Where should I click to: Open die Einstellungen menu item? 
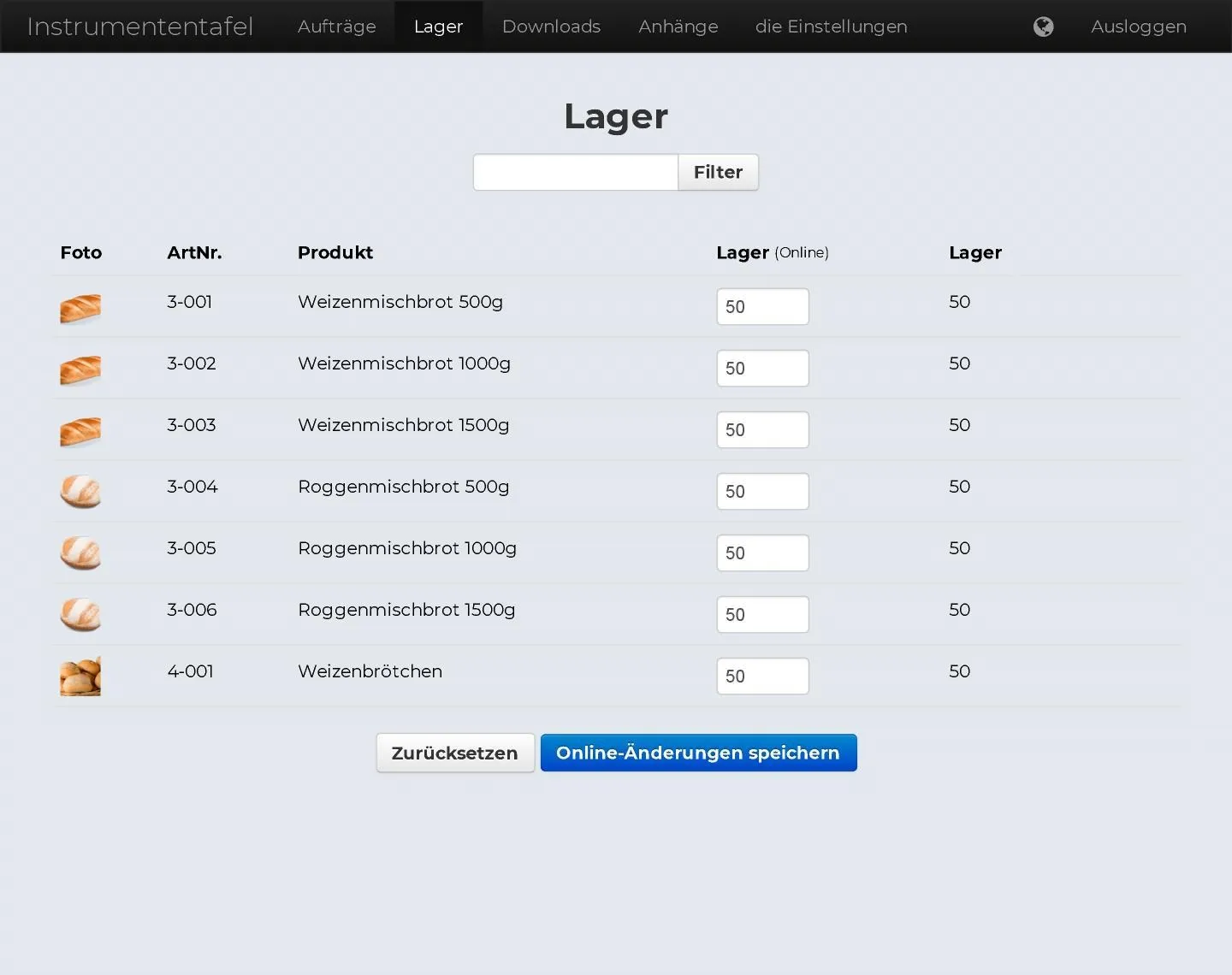pos(832,27)
